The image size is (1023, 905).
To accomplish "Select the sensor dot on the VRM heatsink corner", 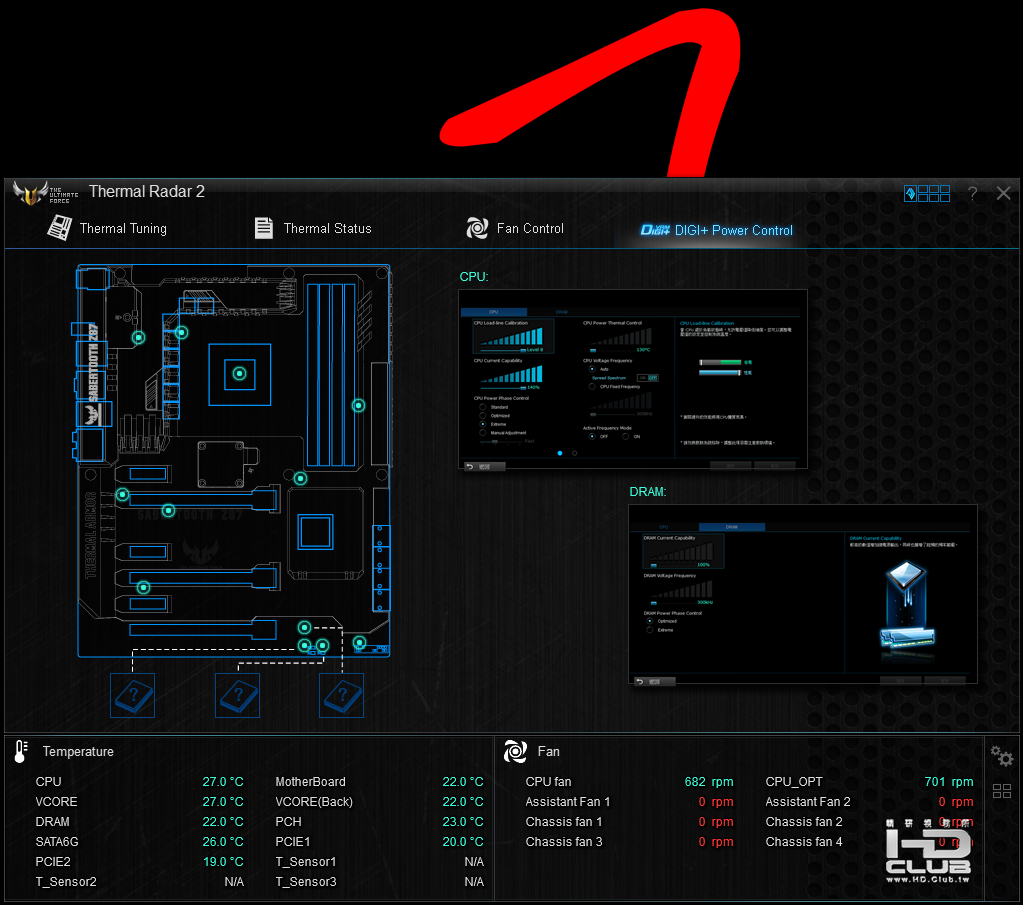I will coord(181,333).
